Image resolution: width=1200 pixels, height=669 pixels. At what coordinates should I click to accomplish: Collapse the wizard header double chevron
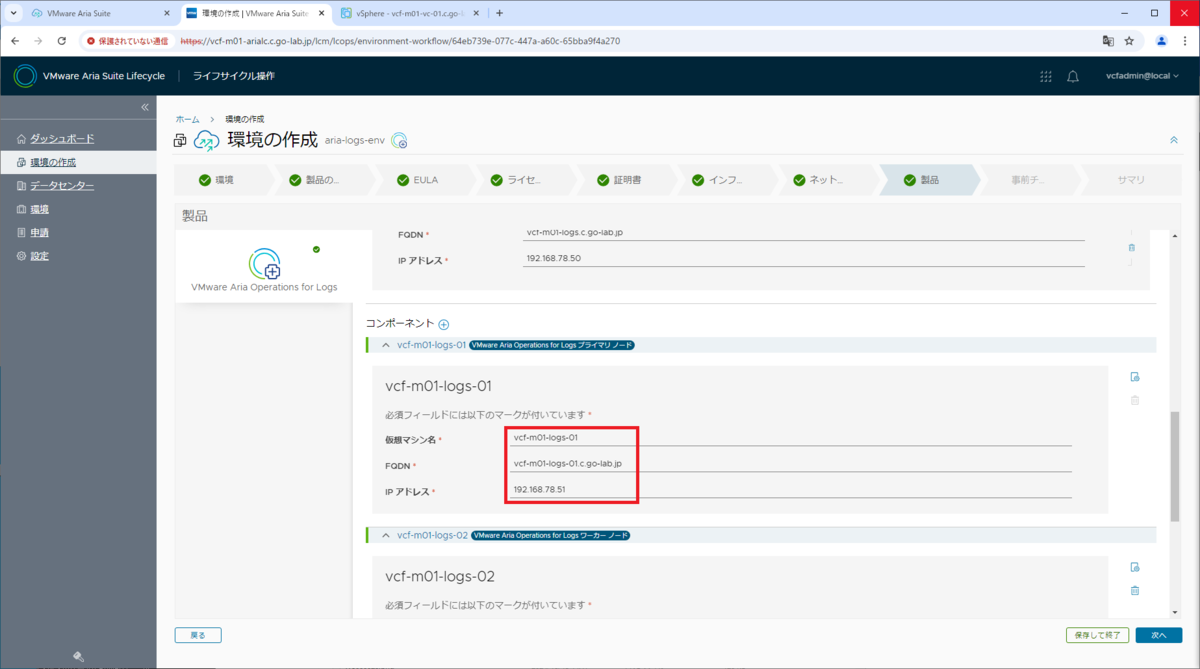[1173, 141]
